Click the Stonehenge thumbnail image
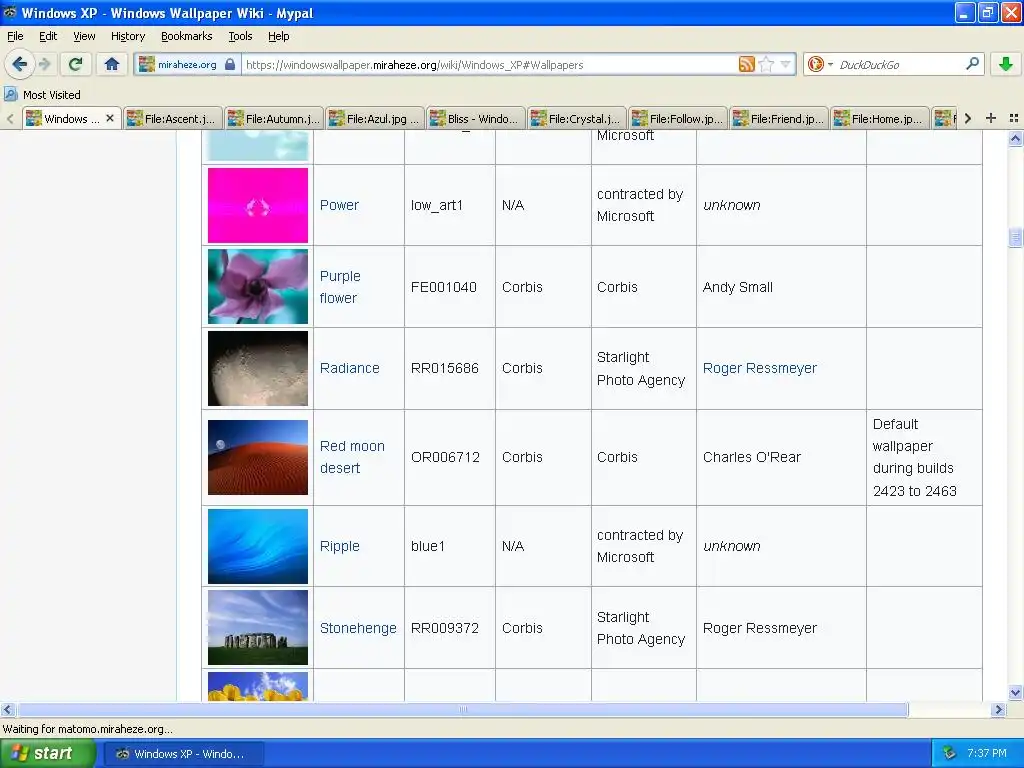The height and width of the screenshot is (768, 1024). (257, 628)
